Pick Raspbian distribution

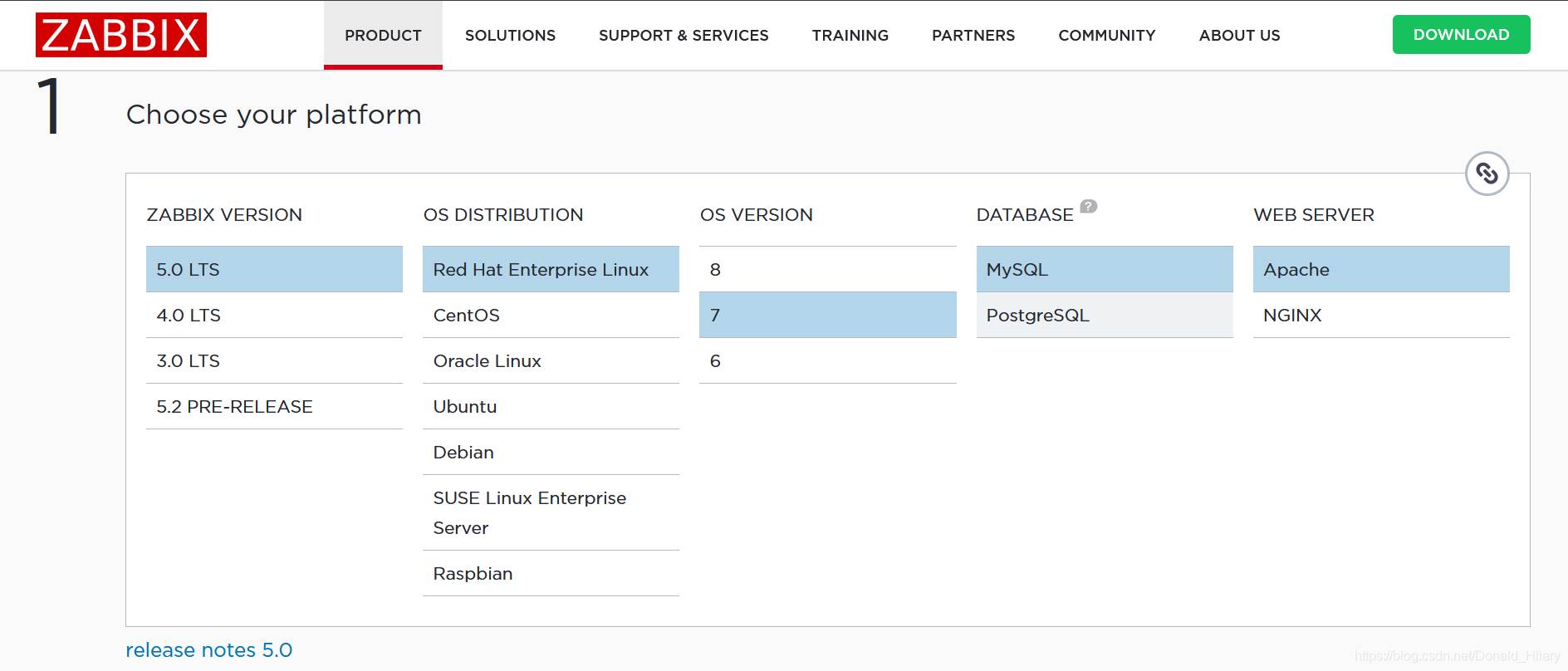tap(551, 573)
